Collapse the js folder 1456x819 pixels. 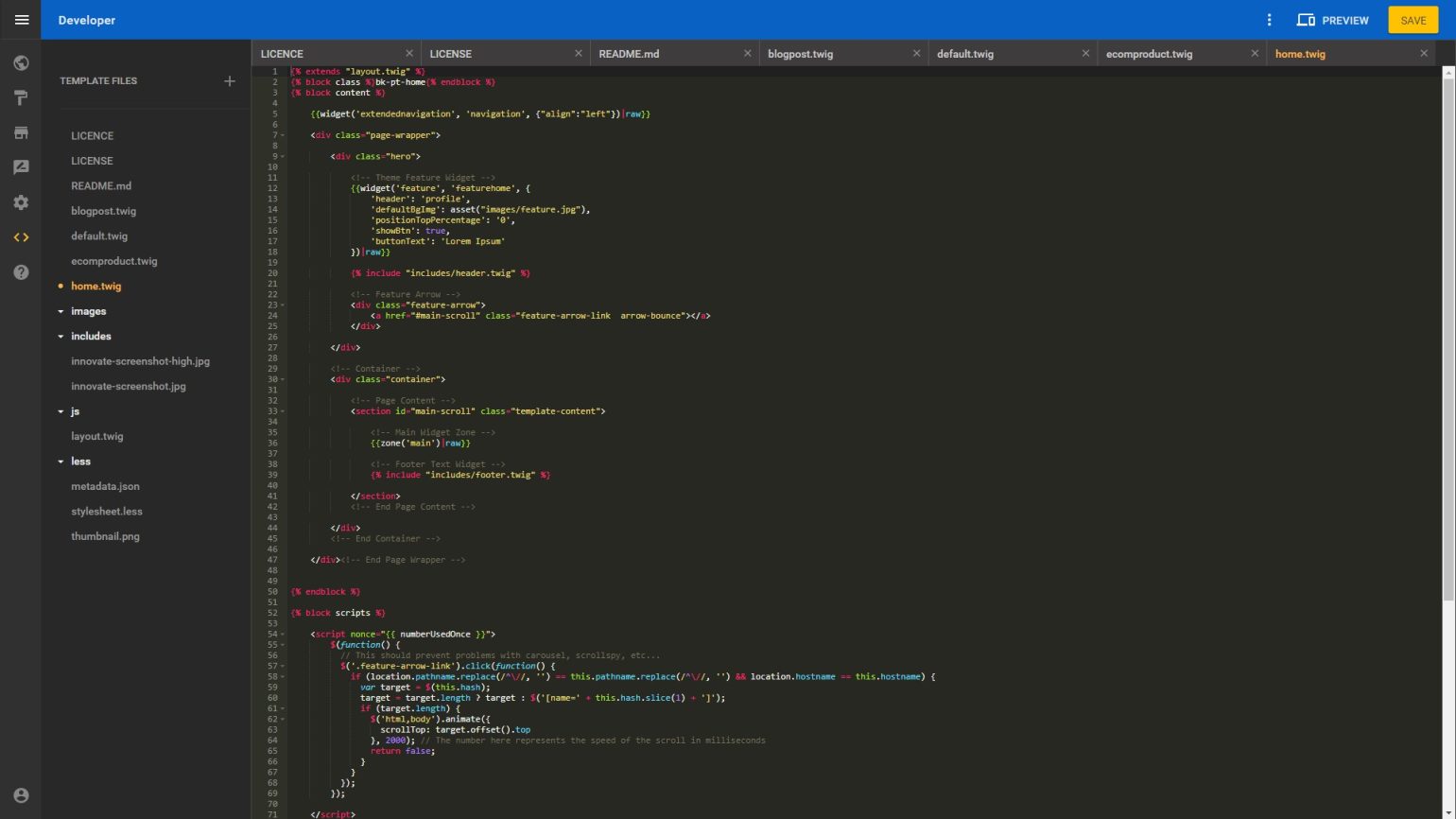click(61, 411)
